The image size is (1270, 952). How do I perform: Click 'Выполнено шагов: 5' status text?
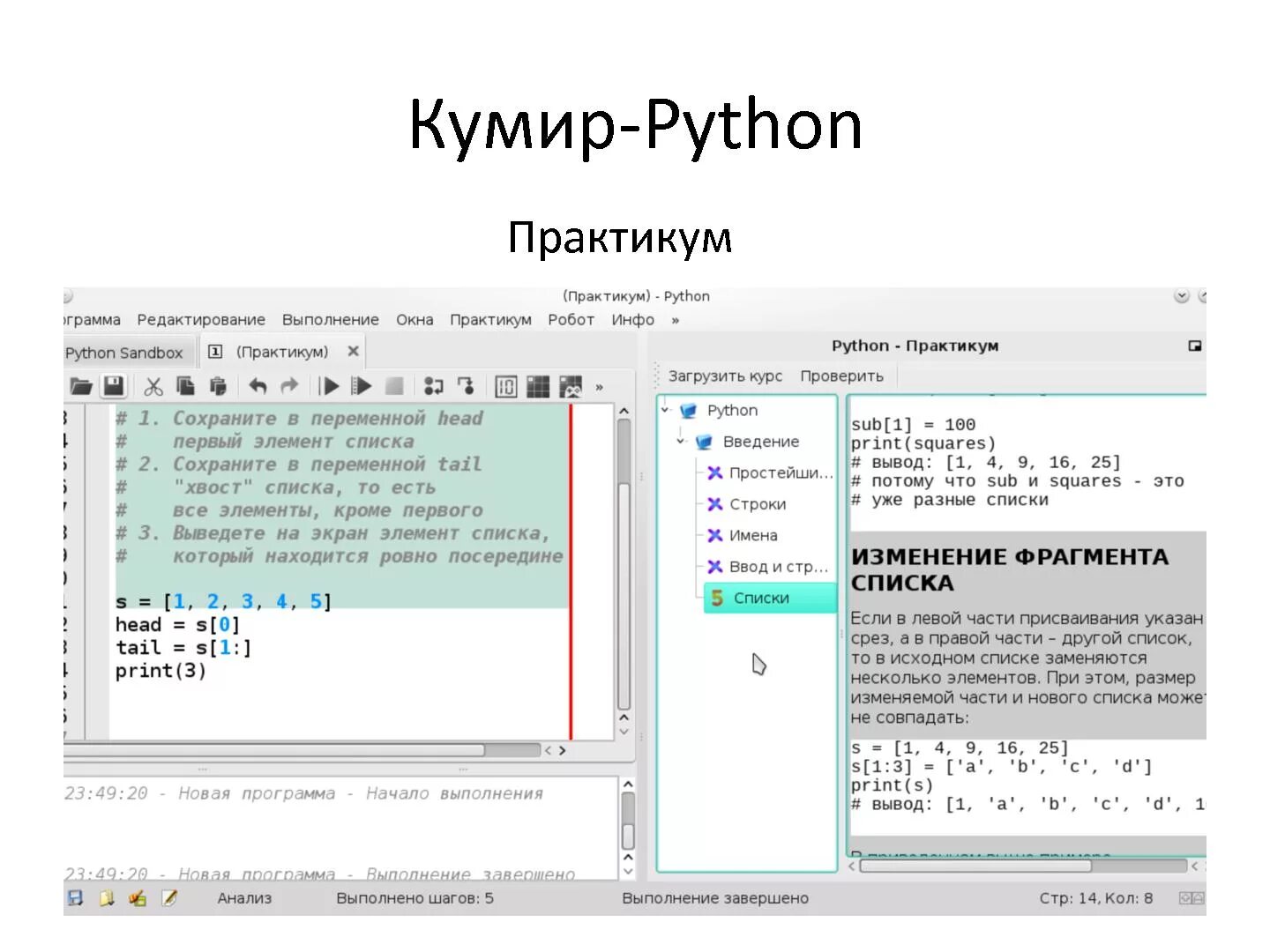click(x=415, y=898)
